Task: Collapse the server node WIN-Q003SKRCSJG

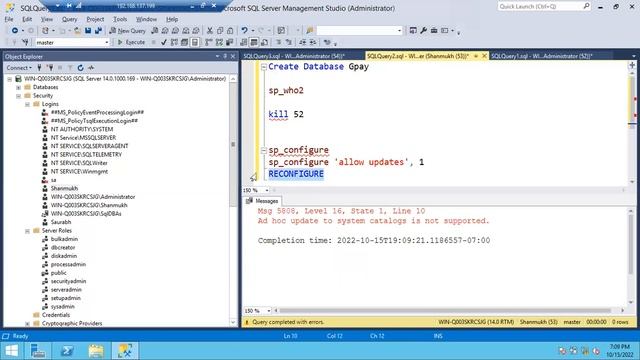Action: pos(9,79)
